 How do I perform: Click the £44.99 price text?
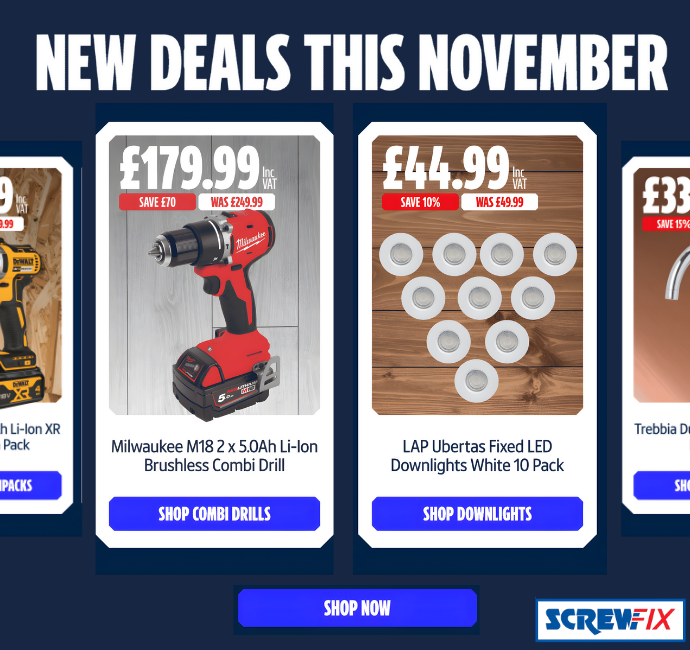[446, 168]
